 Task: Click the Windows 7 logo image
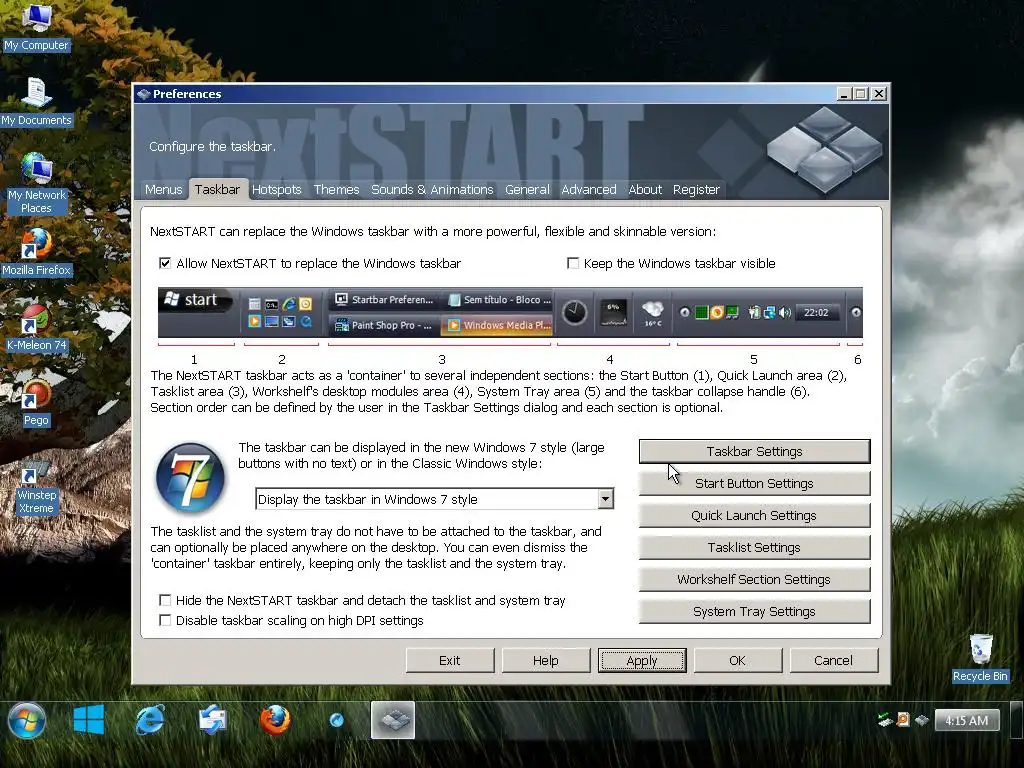coord(190,477)
